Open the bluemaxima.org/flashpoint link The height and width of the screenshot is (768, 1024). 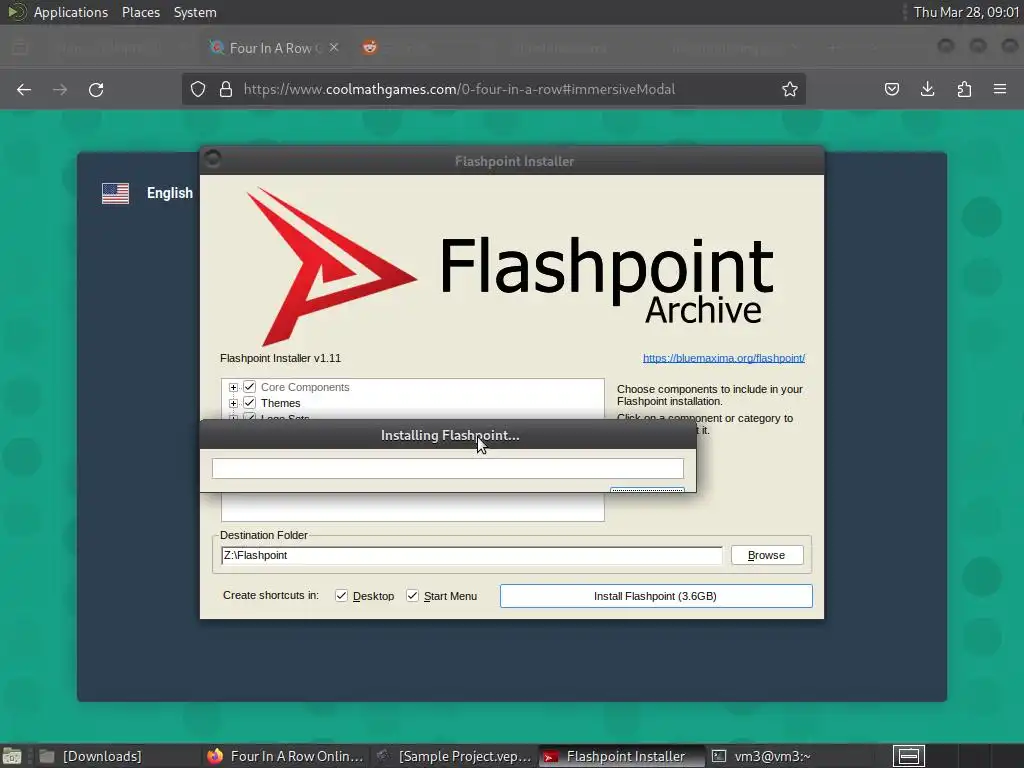point(724,358)
